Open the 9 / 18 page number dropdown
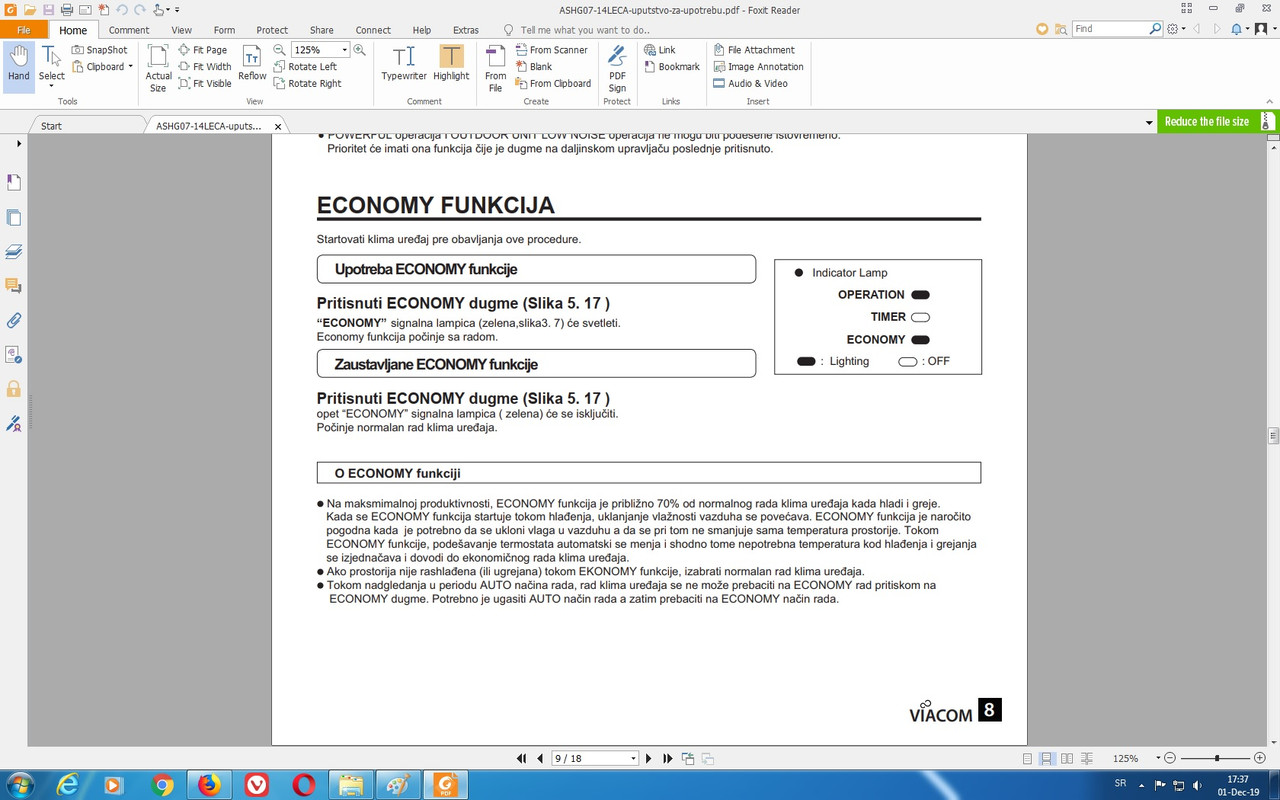Screen dimensions: 1280x800 pos(633,759)
